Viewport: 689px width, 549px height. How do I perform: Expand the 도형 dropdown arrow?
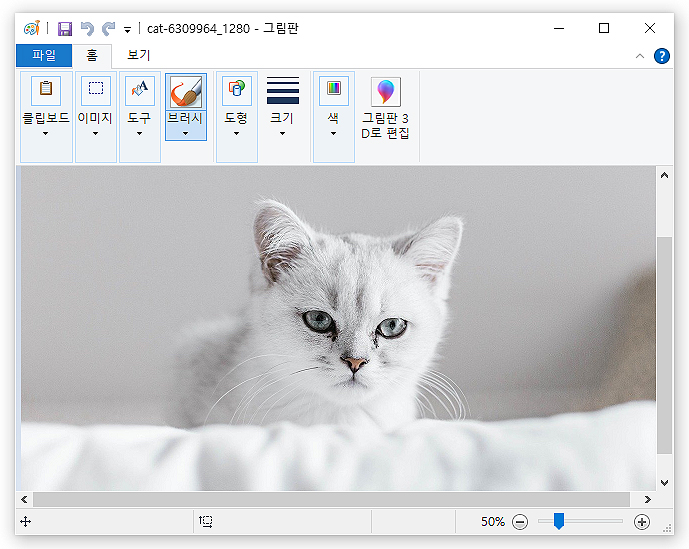236,134
